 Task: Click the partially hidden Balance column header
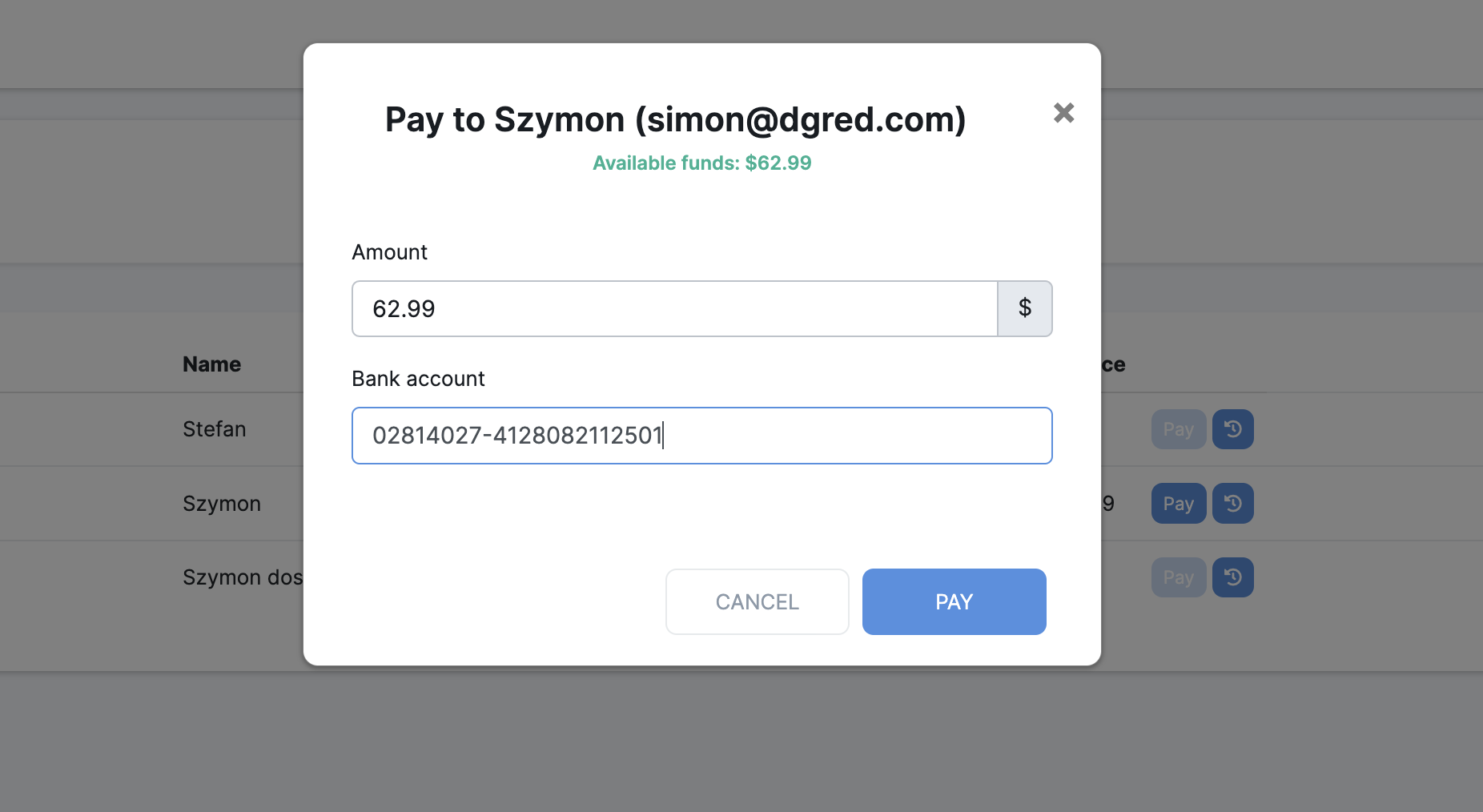click(x=1113, y=365)
